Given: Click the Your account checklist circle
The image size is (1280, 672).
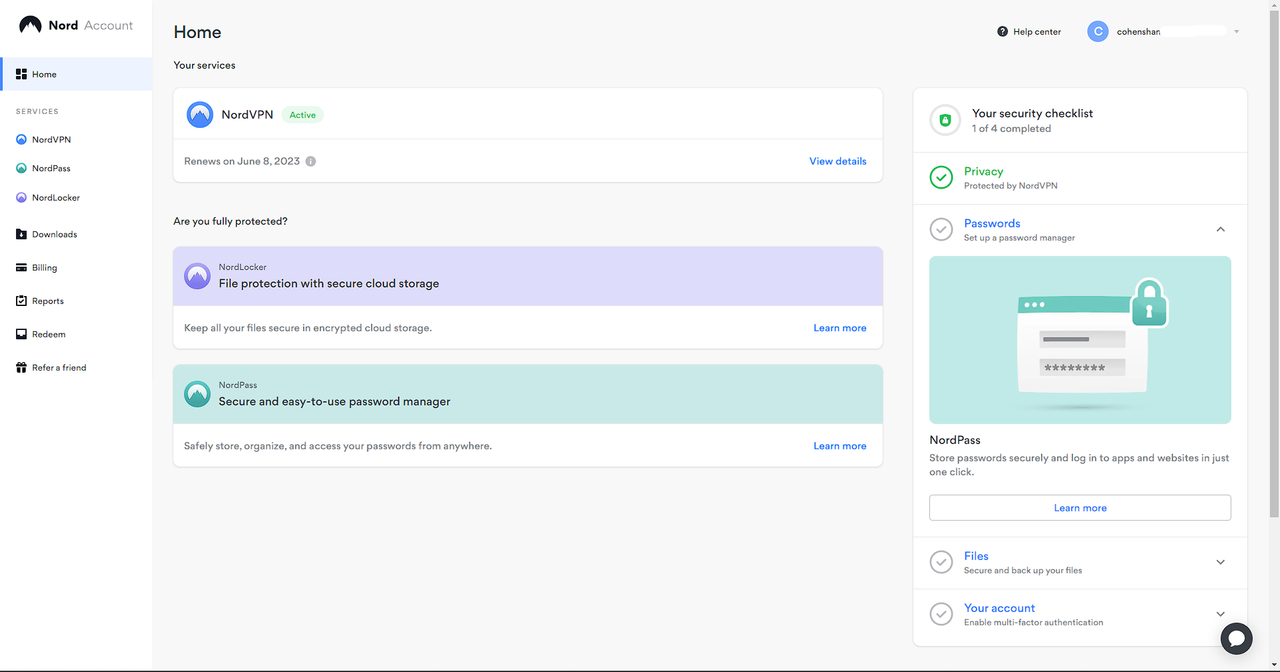Looking at the screenshot, I should click(941, 614).
